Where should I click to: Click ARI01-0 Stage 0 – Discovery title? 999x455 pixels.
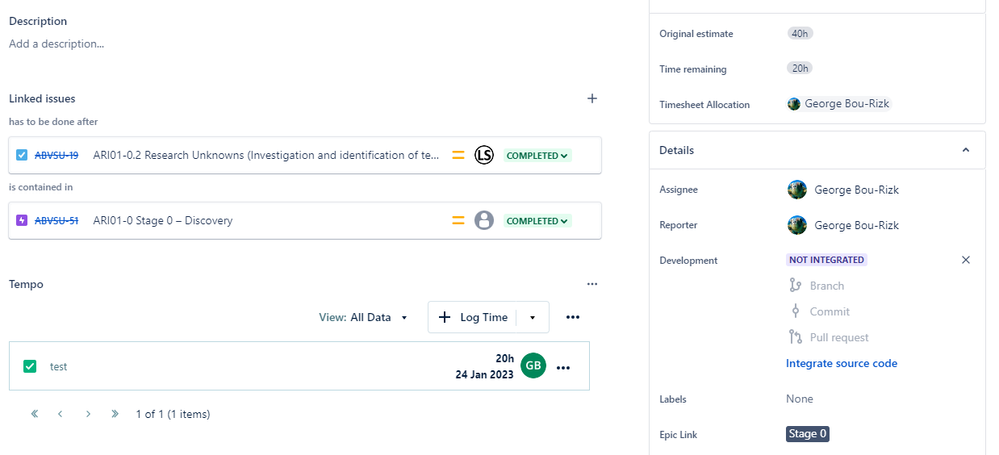pos(162,220)
